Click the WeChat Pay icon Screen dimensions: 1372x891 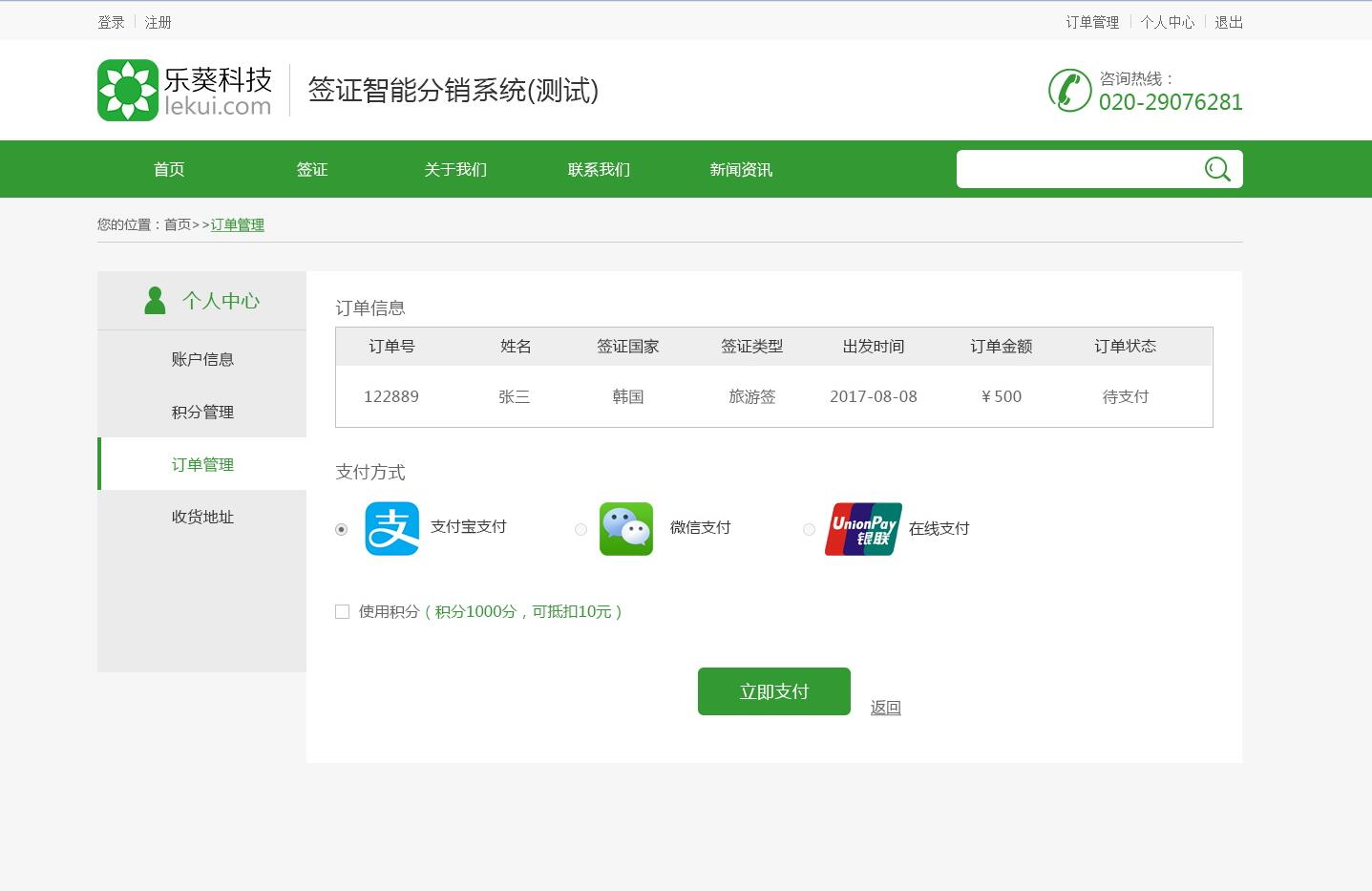tap(625, 528)
